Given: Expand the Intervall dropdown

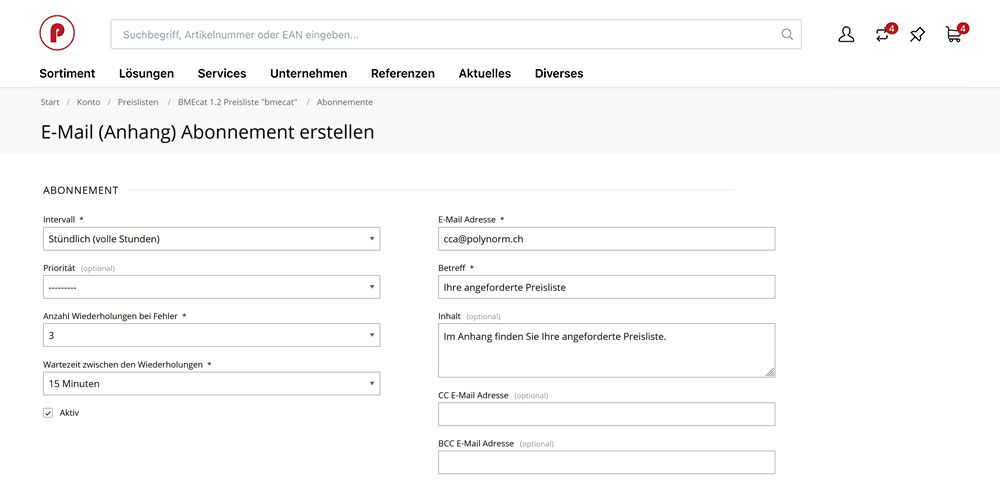Looking at the screenshot, I should pos(211,239).
